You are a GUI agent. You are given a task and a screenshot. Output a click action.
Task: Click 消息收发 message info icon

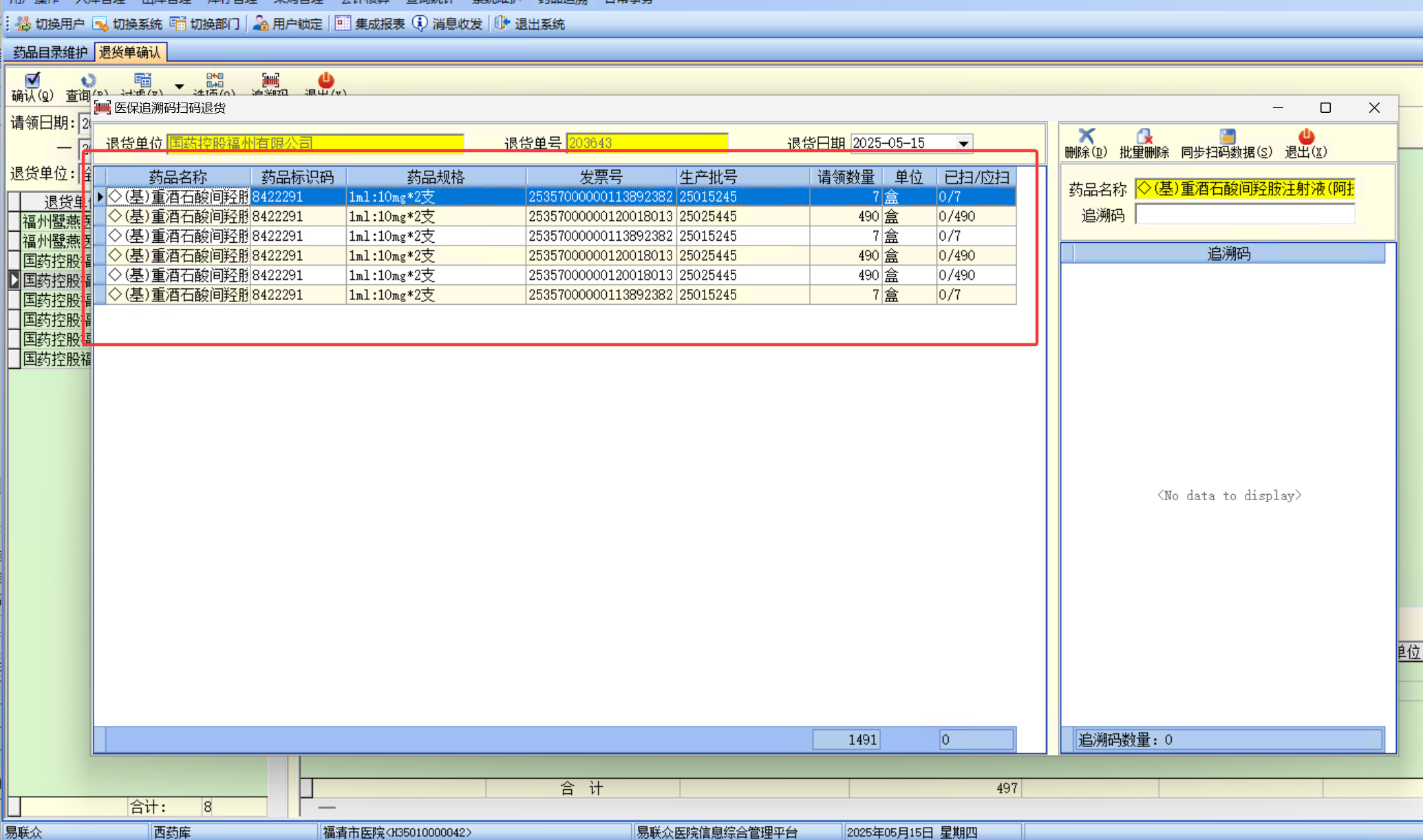[x=420, y=24]
